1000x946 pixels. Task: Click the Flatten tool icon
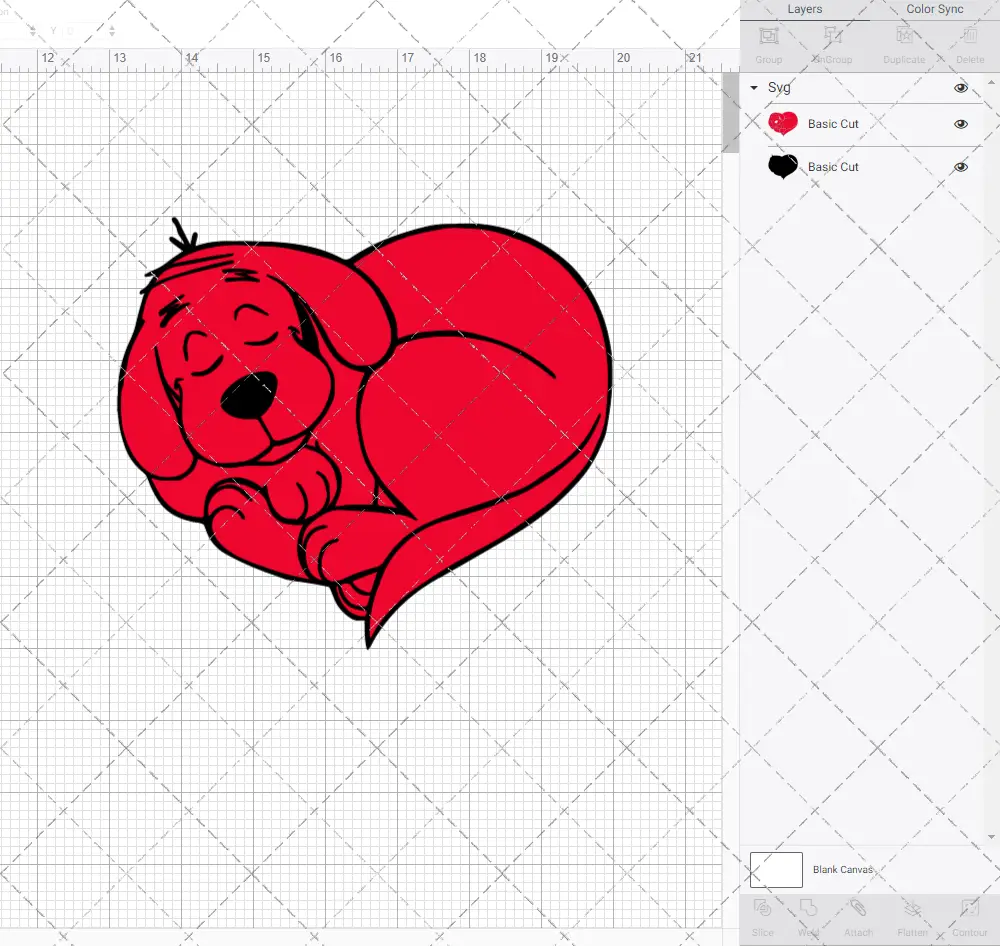pos(912,908)
